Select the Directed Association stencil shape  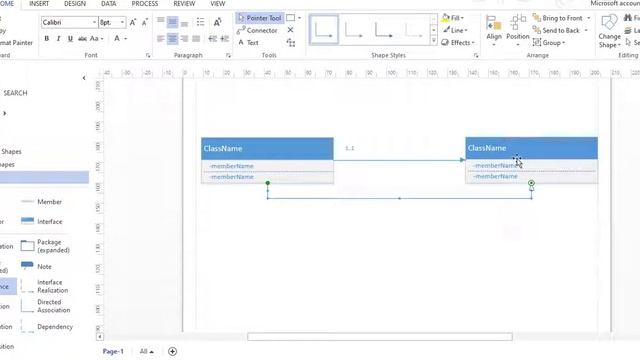coord(45,306)
